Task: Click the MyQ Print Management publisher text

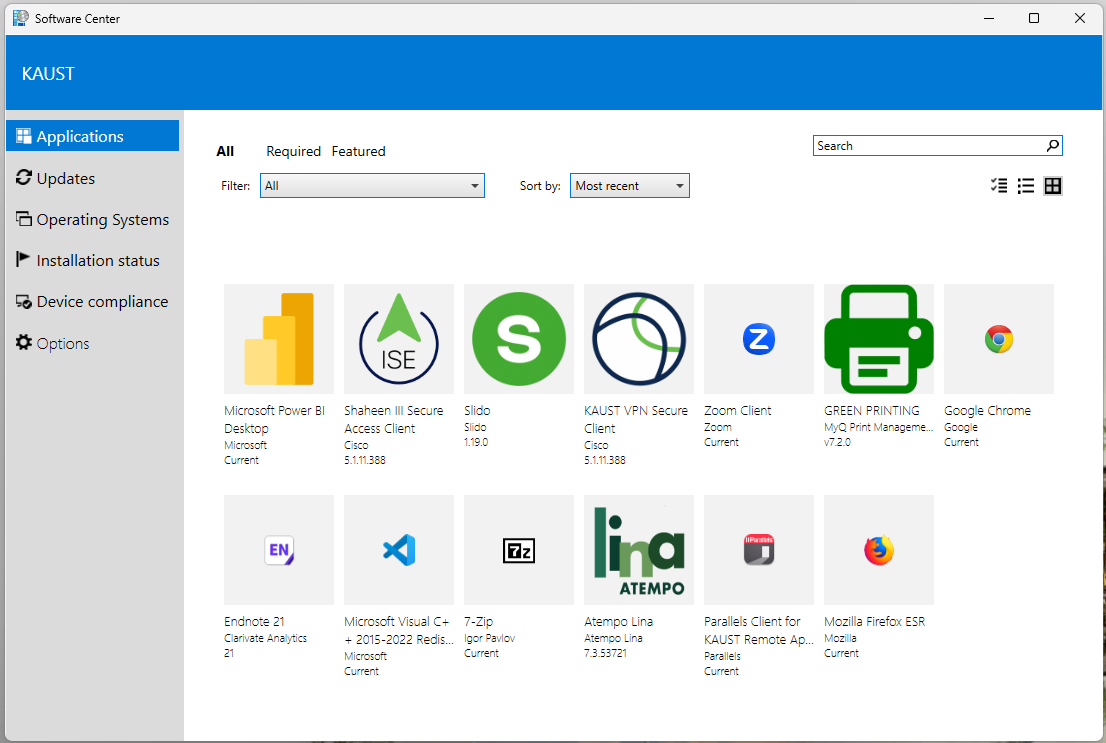Action: [878, 428]
